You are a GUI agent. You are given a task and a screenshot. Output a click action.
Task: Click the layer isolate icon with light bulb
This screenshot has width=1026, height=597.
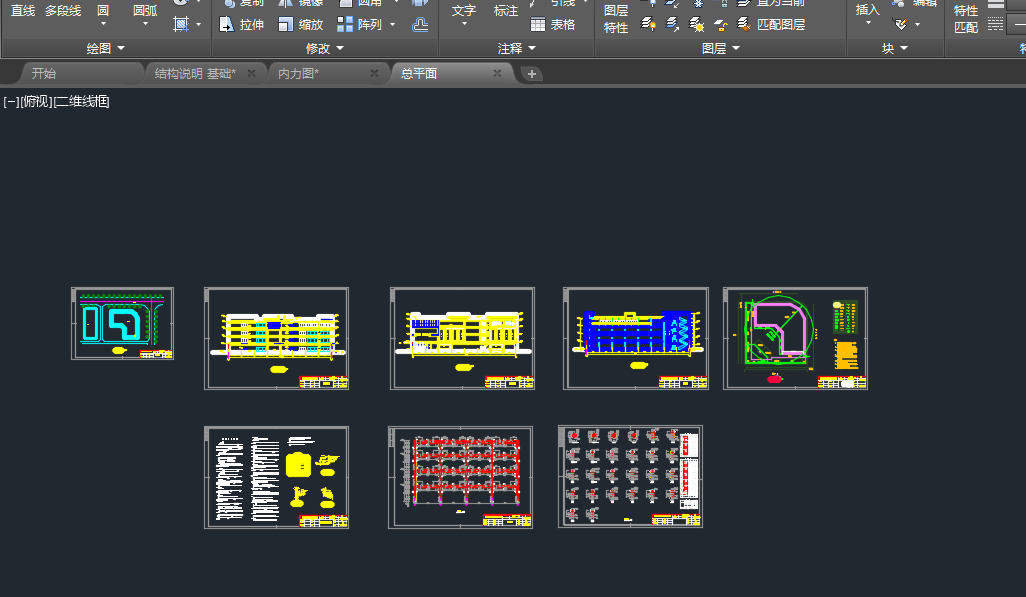(648, 25)
